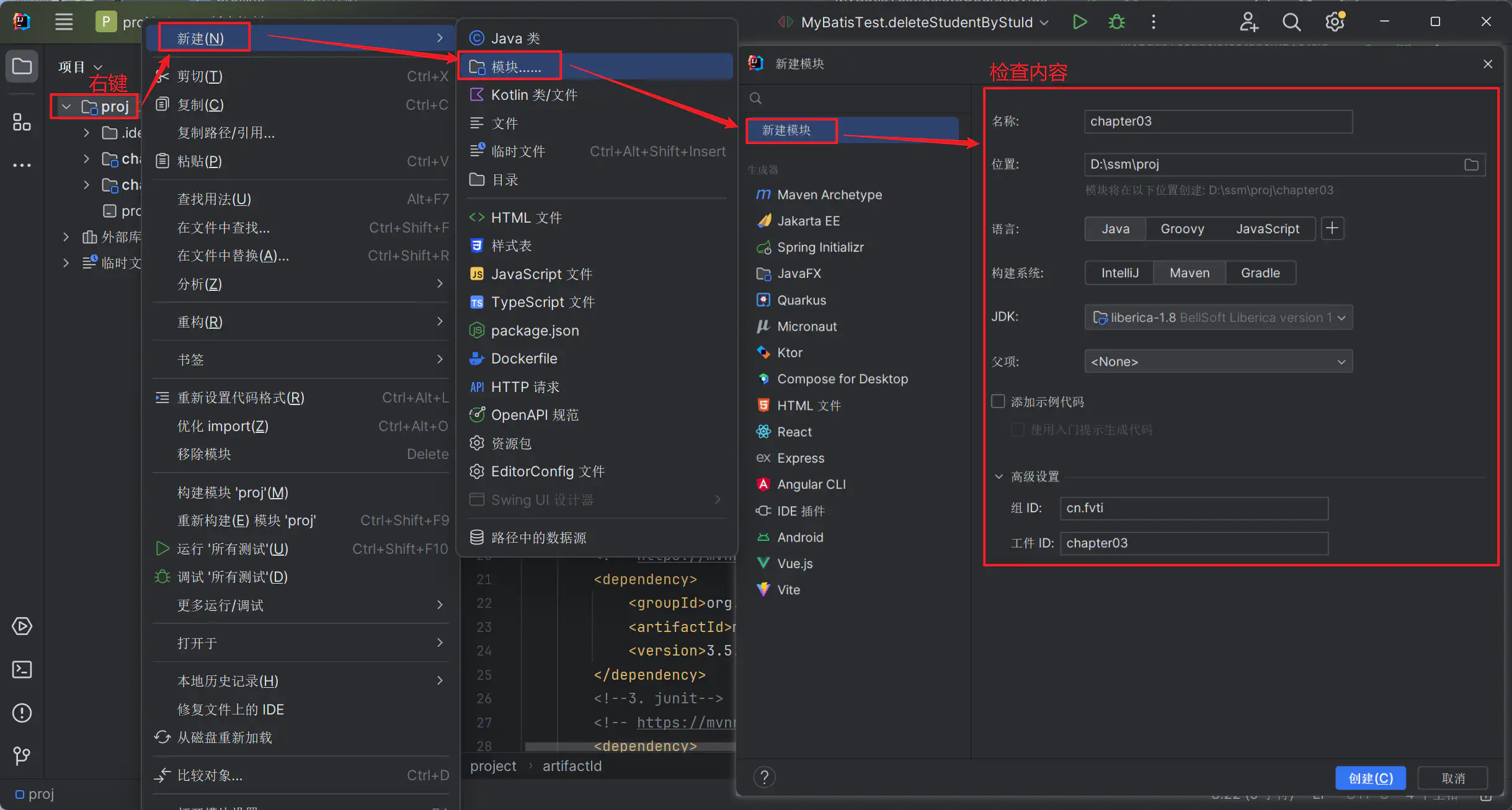Open the Structure tool window icon
Viewport: 1512px width, 810px height.
tap(22, 122)
